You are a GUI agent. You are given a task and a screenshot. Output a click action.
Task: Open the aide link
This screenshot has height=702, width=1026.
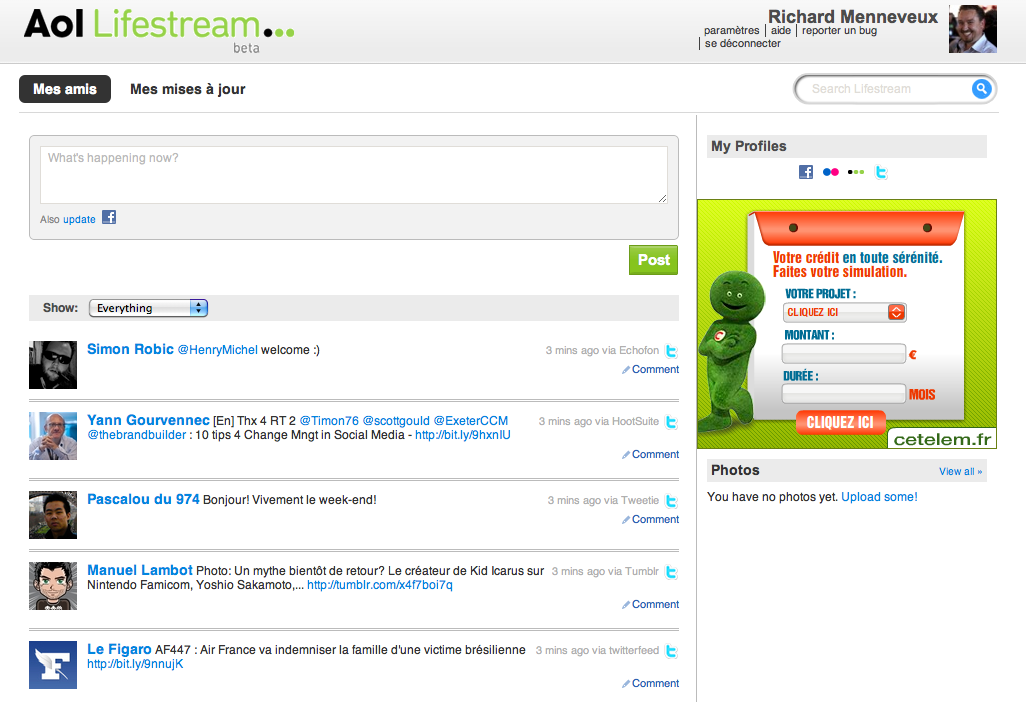(x=781, y=30)
